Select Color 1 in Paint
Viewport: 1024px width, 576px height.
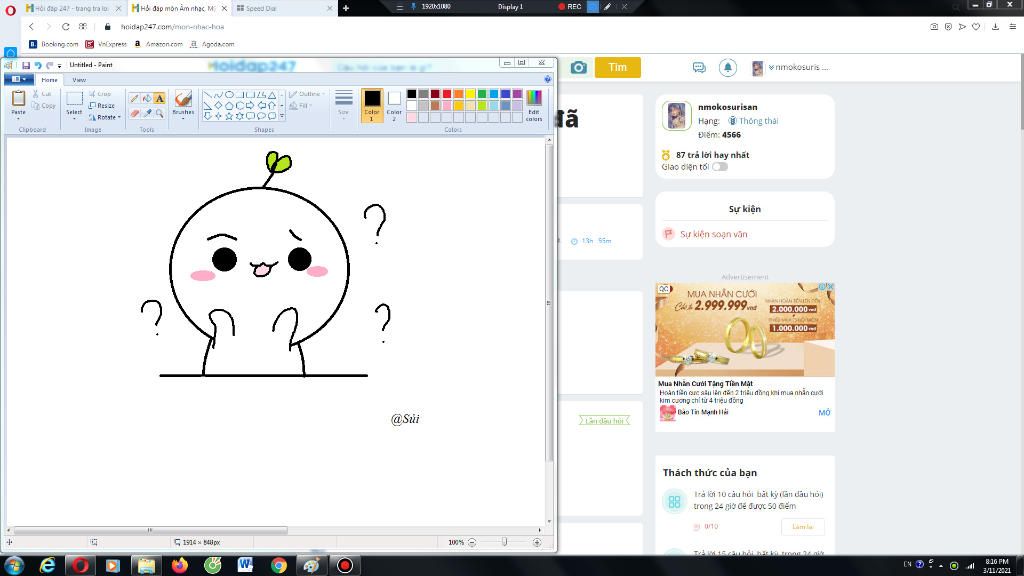click(372, 105)
